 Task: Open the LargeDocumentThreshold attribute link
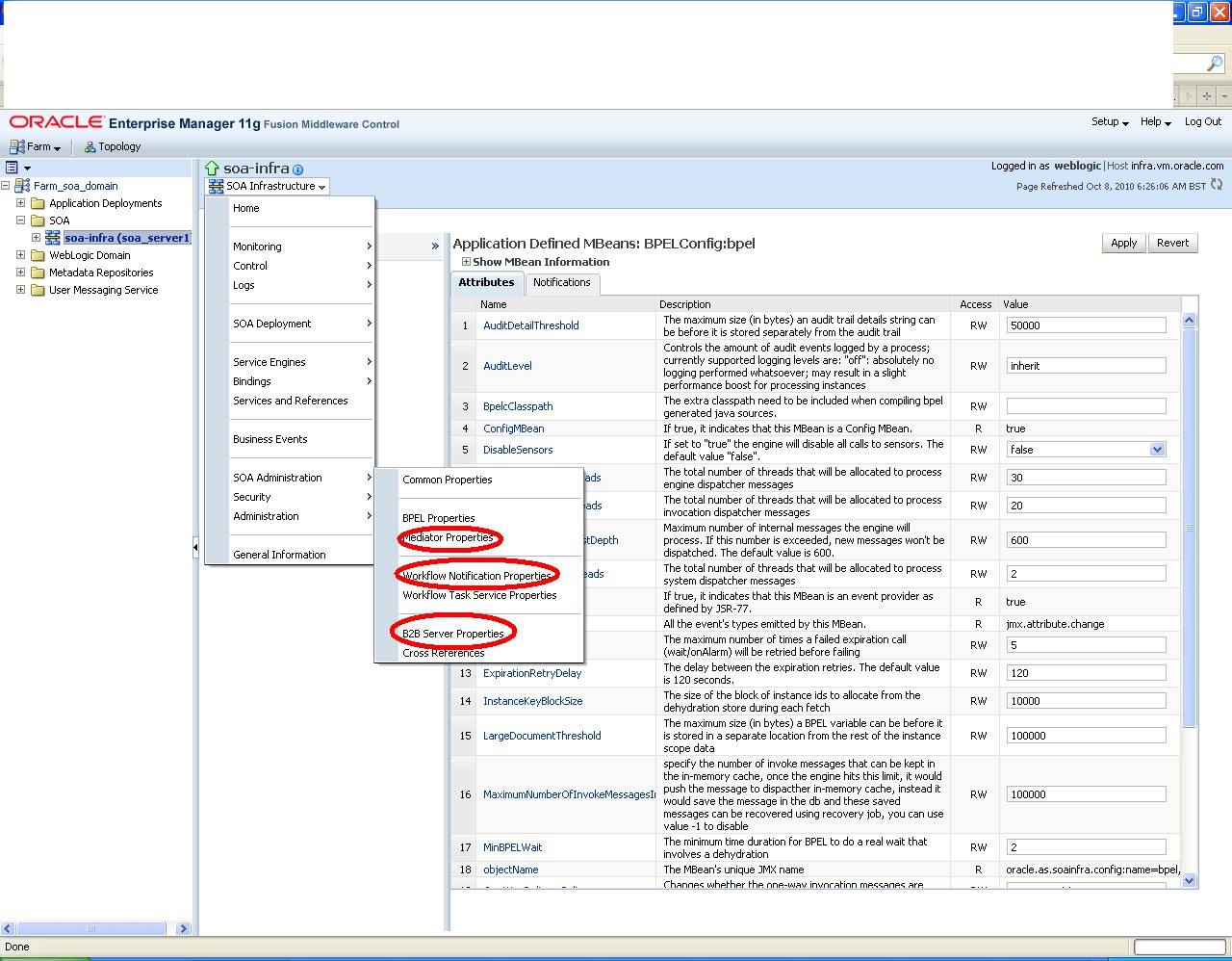click(542, 736)
